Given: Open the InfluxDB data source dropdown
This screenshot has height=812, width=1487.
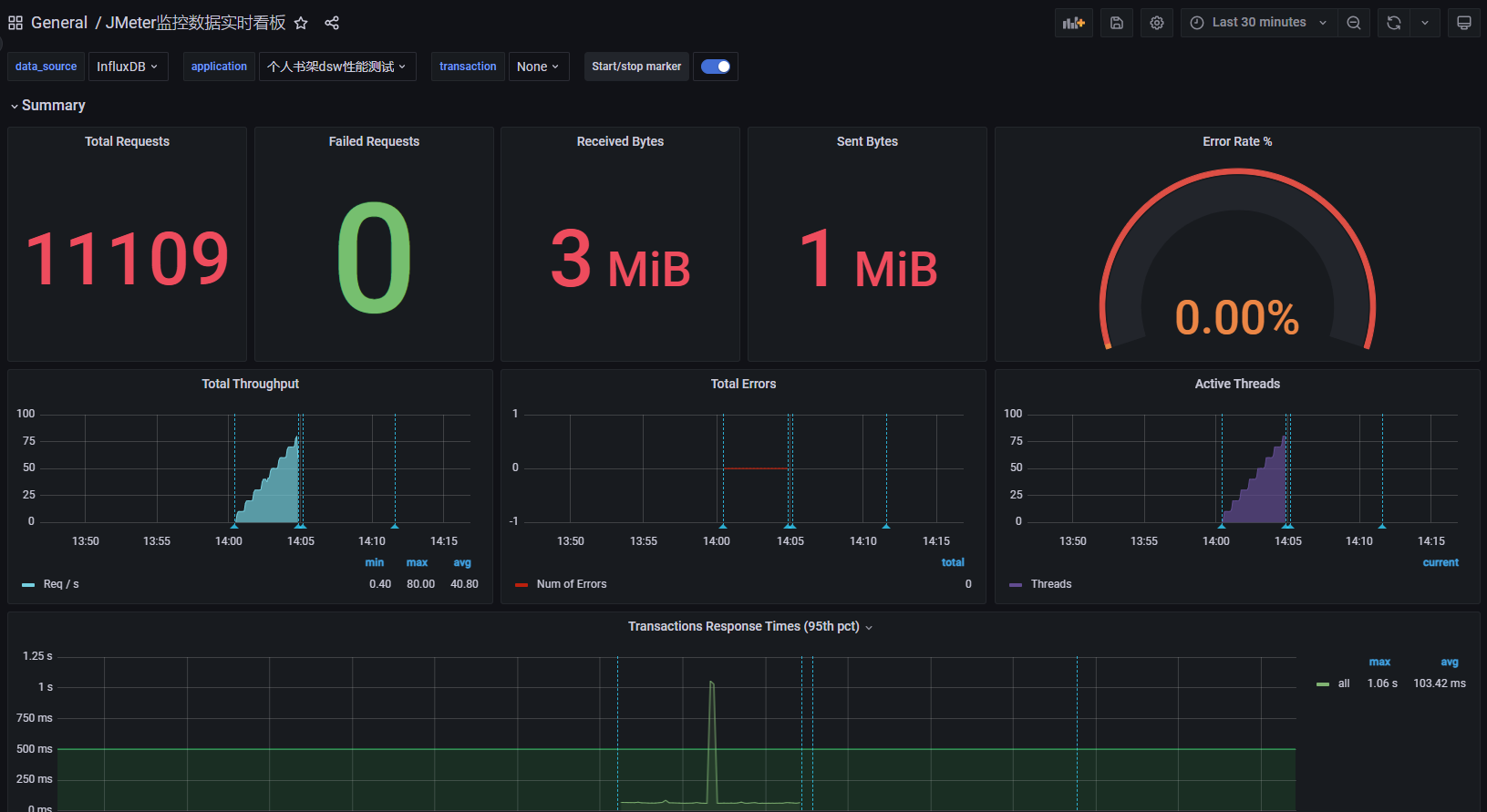Looking at the screenshot, I should 129,67.
